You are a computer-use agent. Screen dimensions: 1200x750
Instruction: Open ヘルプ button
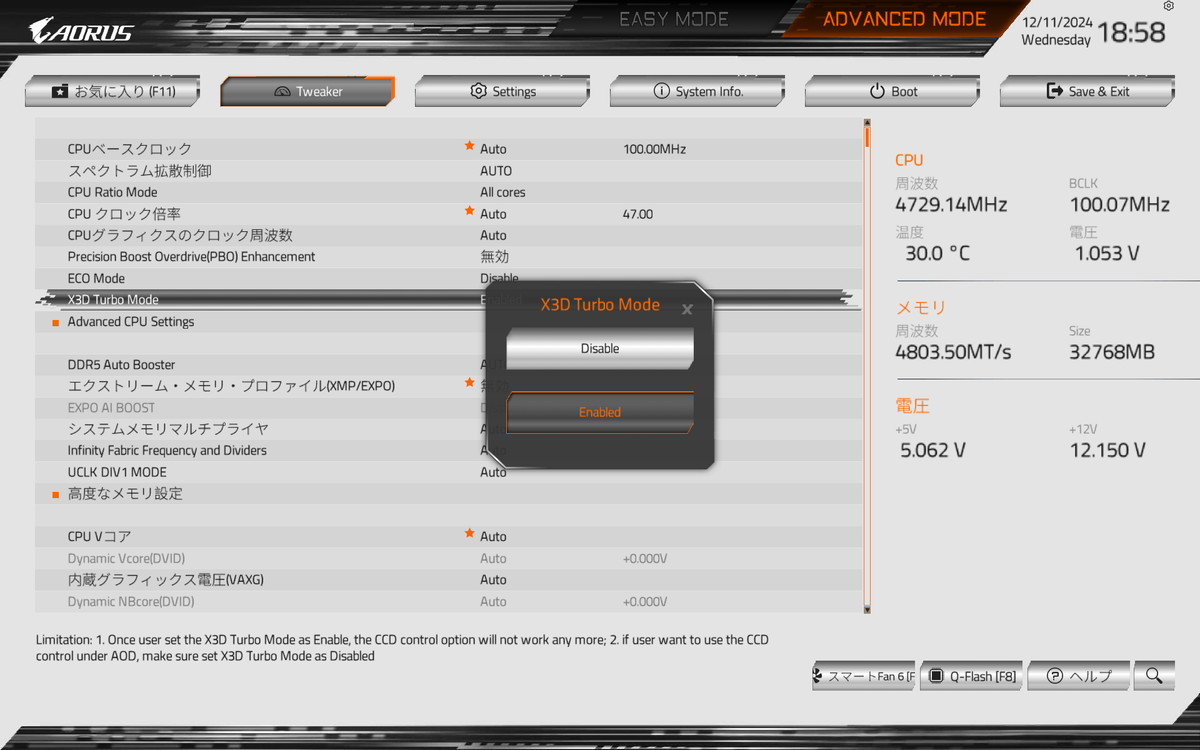tap(1078, 676)
